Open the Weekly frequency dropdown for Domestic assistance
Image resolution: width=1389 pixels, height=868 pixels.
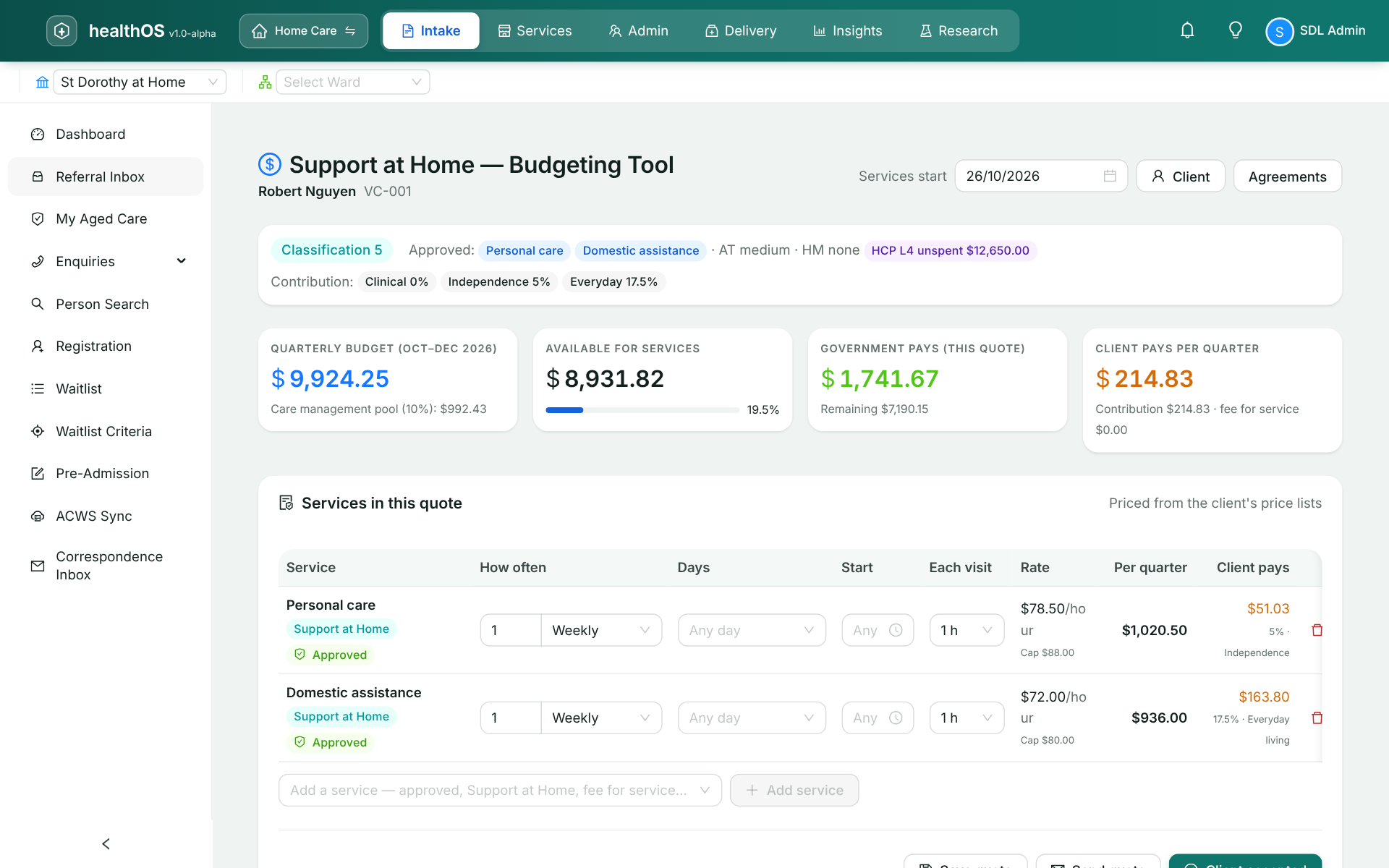(x=601, y=718)
